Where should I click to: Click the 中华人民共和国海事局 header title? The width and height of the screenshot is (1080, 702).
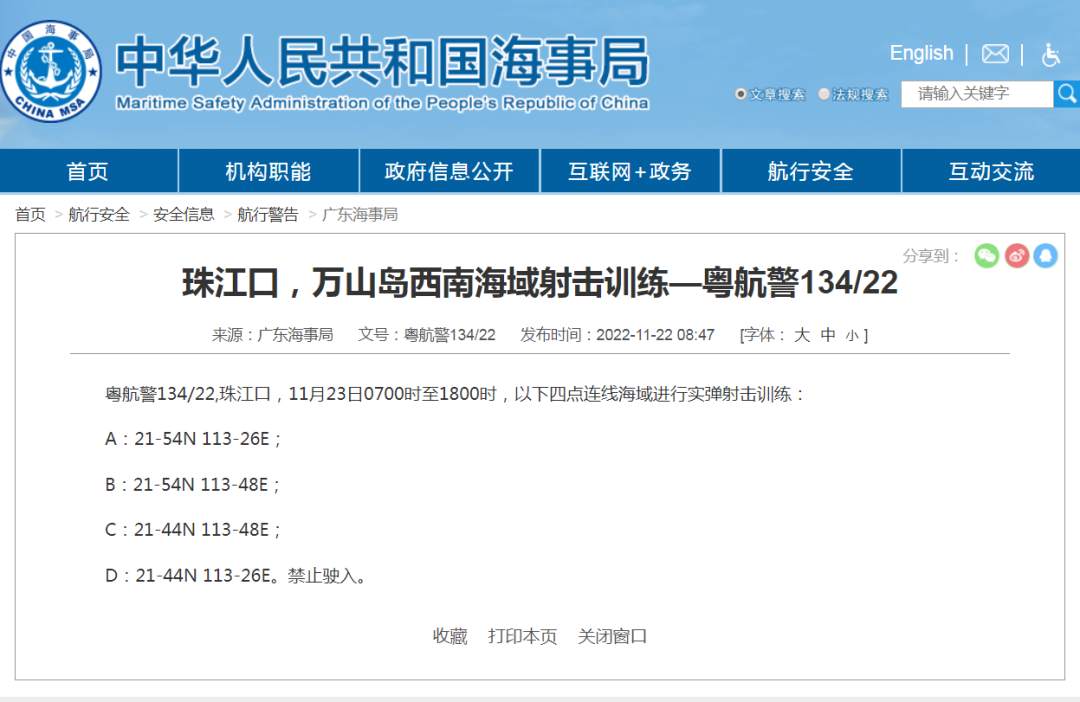coord(382,61)
